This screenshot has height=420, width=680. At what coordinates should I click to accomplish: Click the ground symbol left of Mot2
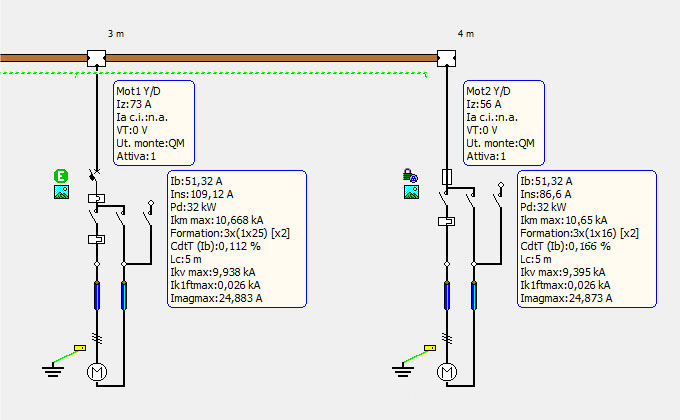pyautogui.click(x=401, y=371)
